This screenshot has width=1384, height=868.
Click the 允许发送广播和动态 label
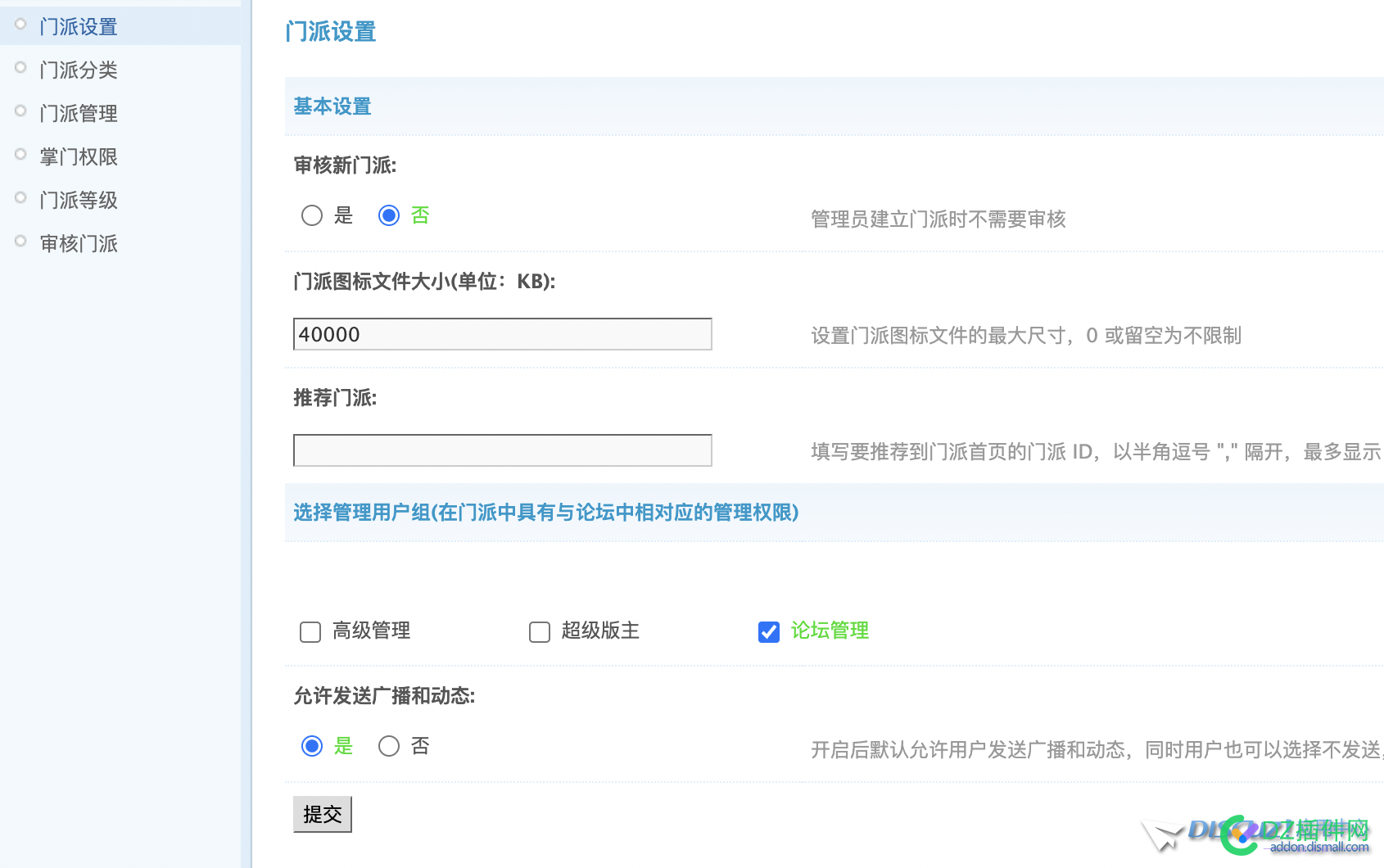(x=384, y=696)
